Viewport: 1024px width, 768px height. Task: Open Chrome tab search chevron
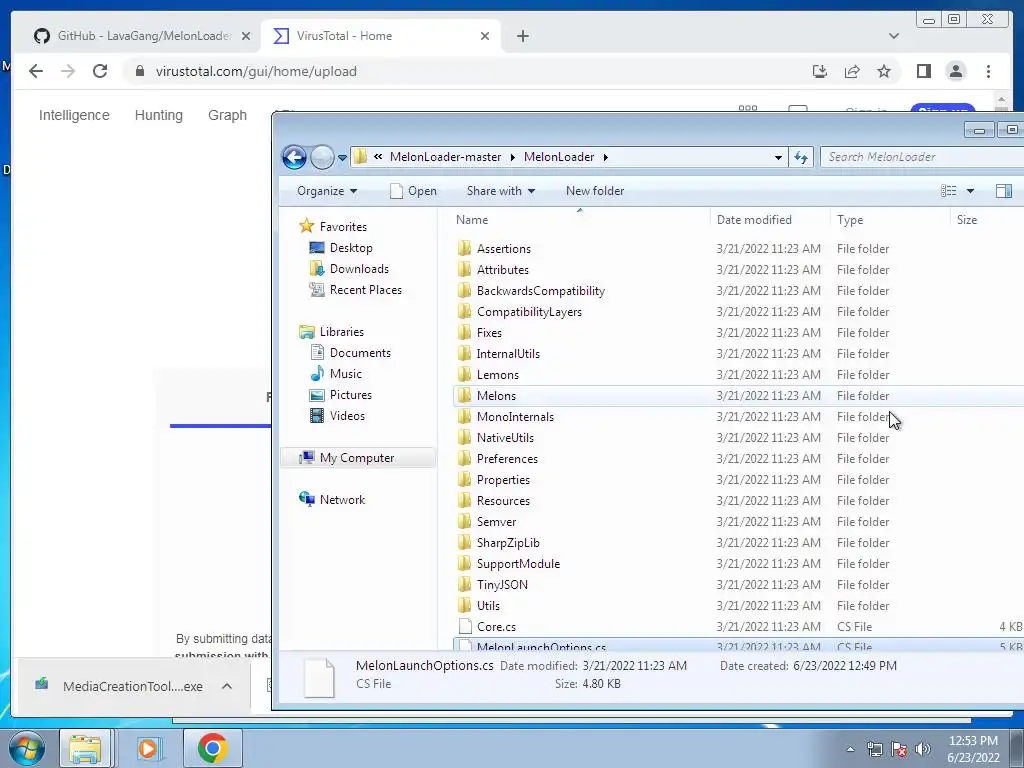tap(893, 36)
